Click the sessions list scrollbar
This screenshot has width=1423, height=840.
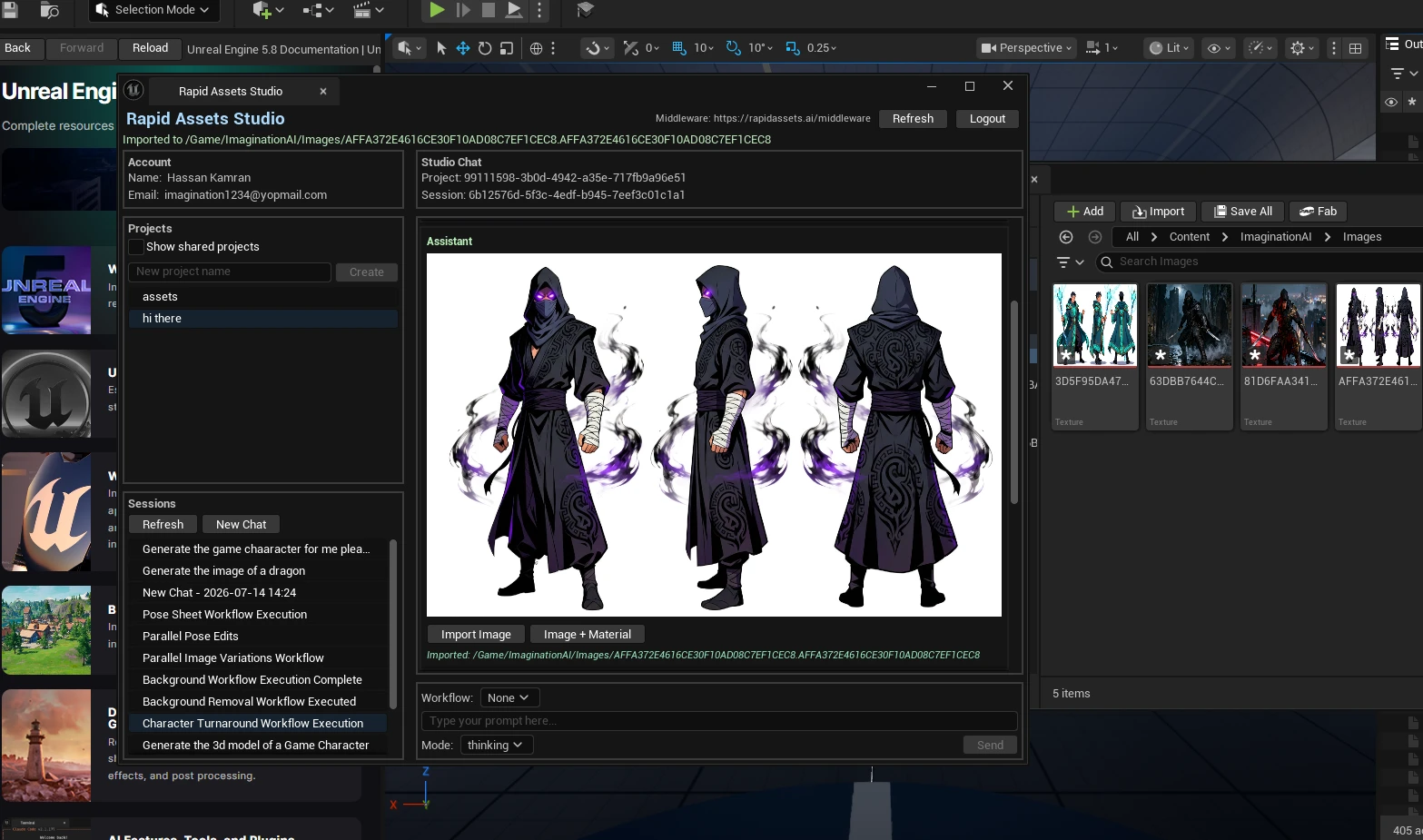(x=393, y=624)
